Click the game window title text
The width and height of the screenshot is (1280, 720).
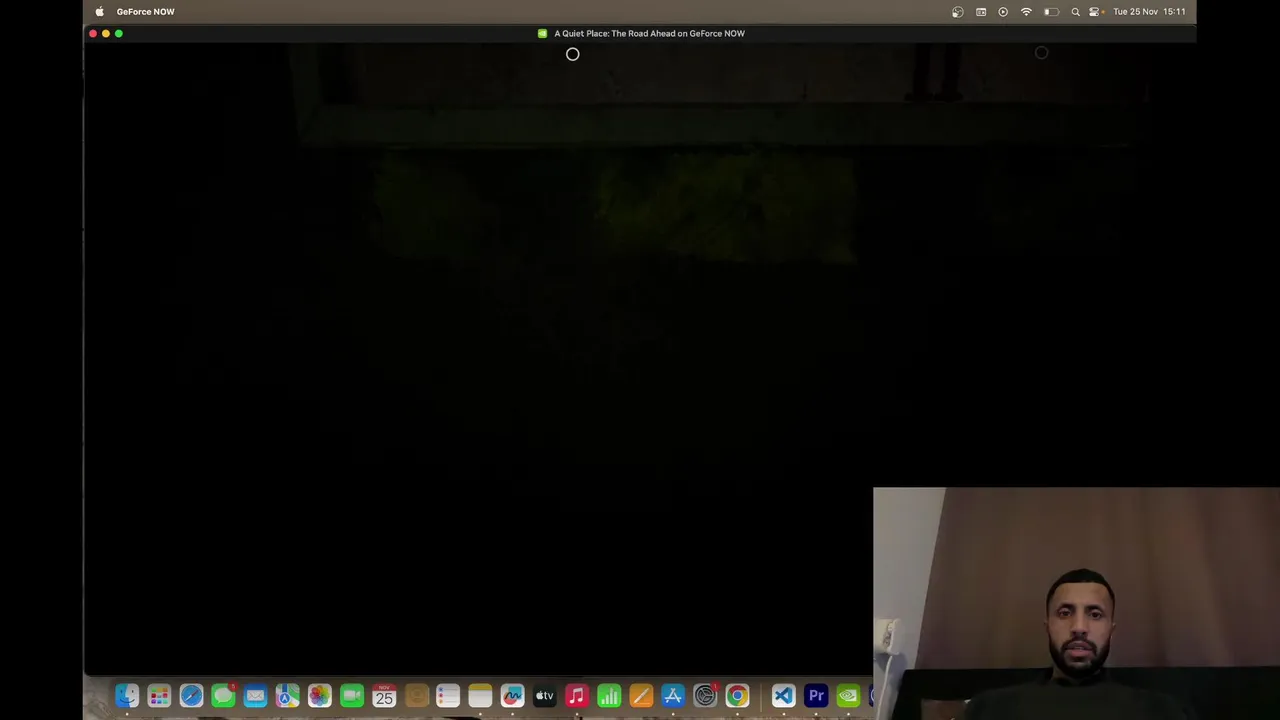[x=649, y=33]
